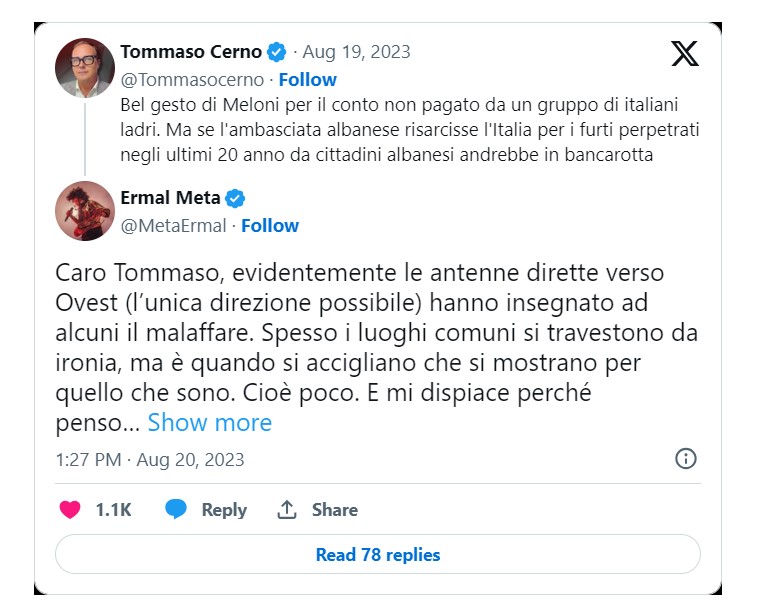Click the pink heart like icon
The image size is (777, 612).
click(x=70, y=510)
